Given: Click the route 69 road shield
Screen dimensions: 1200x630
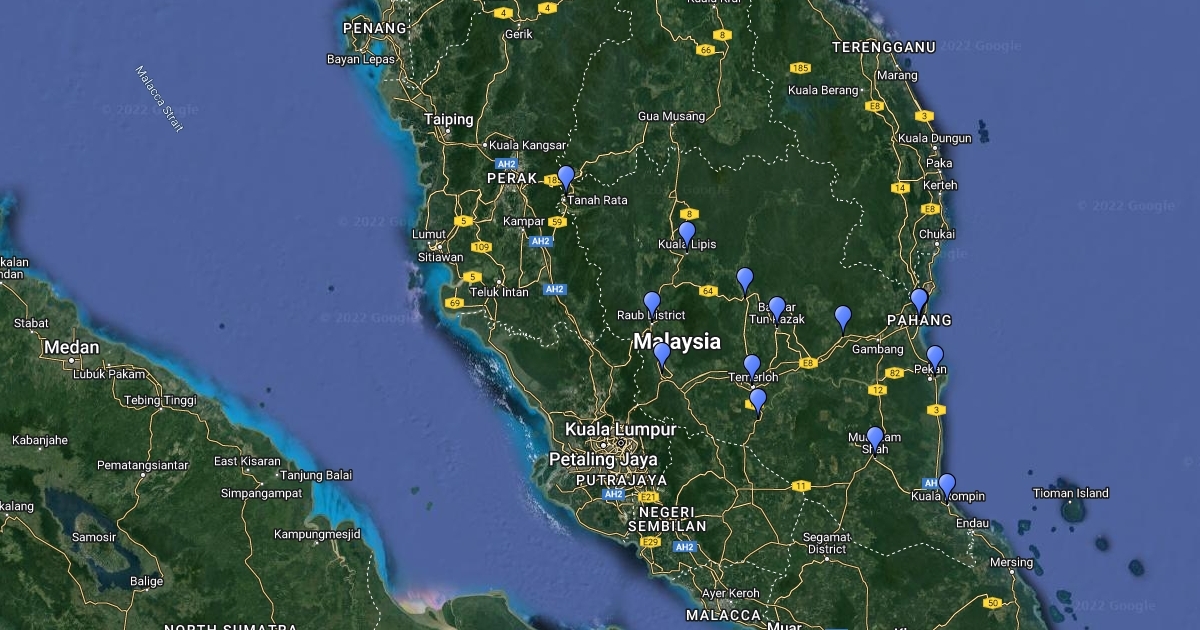Looking at the screenshot, I should click(456, 303).
